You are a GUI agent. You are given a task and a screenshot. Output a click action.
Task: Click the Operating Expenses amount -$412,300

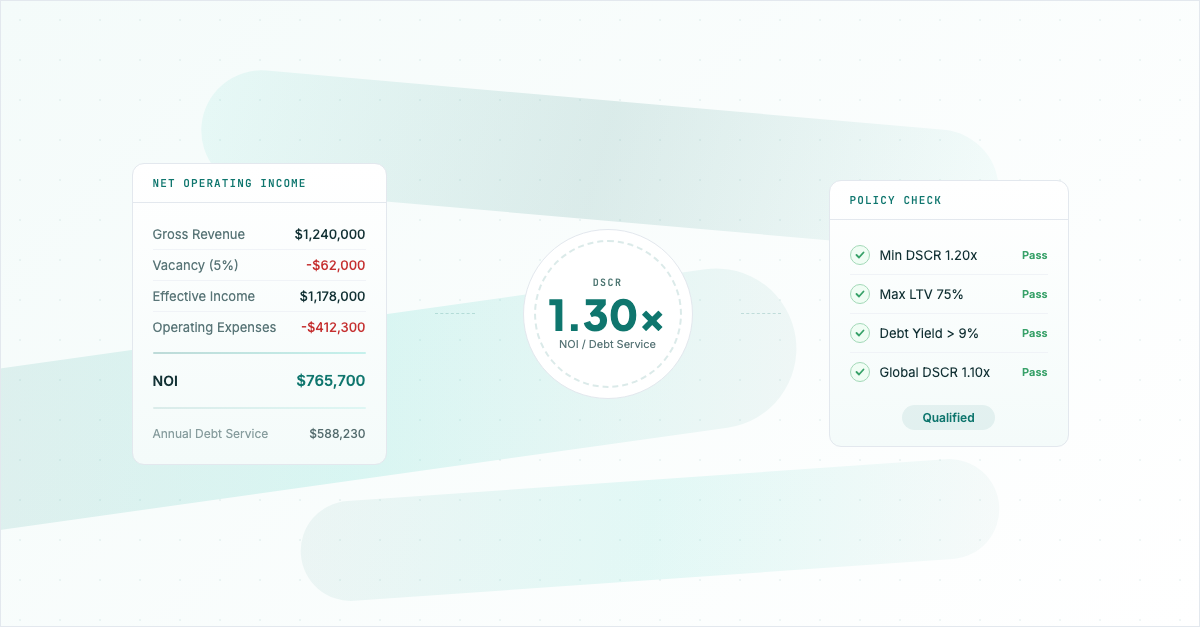[333, 328]
